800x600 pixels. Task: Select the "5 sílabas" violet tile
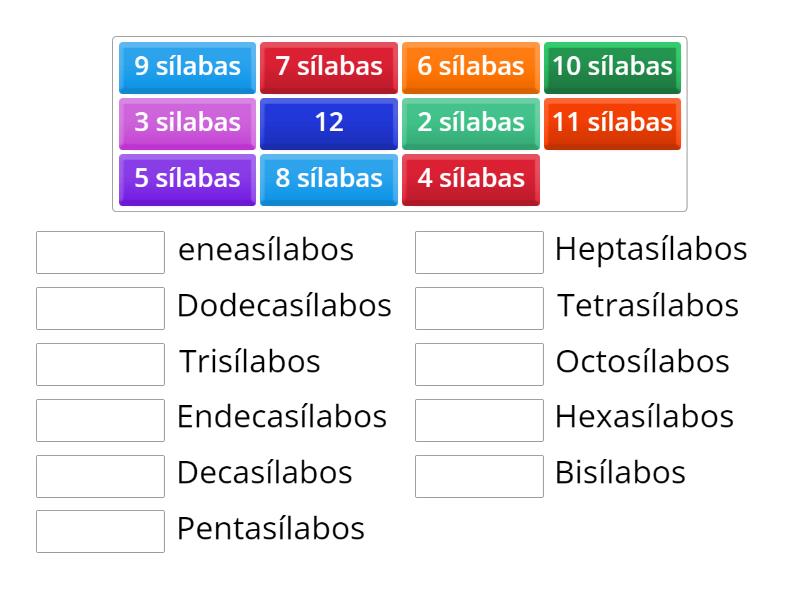tap(186, 179)
